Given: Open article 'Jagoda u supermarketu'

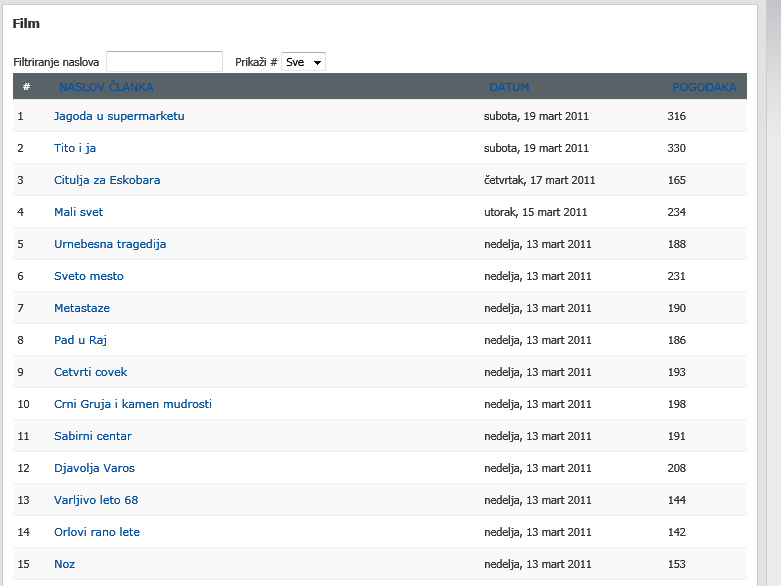Looking at the screenshot, I should 119,116.
